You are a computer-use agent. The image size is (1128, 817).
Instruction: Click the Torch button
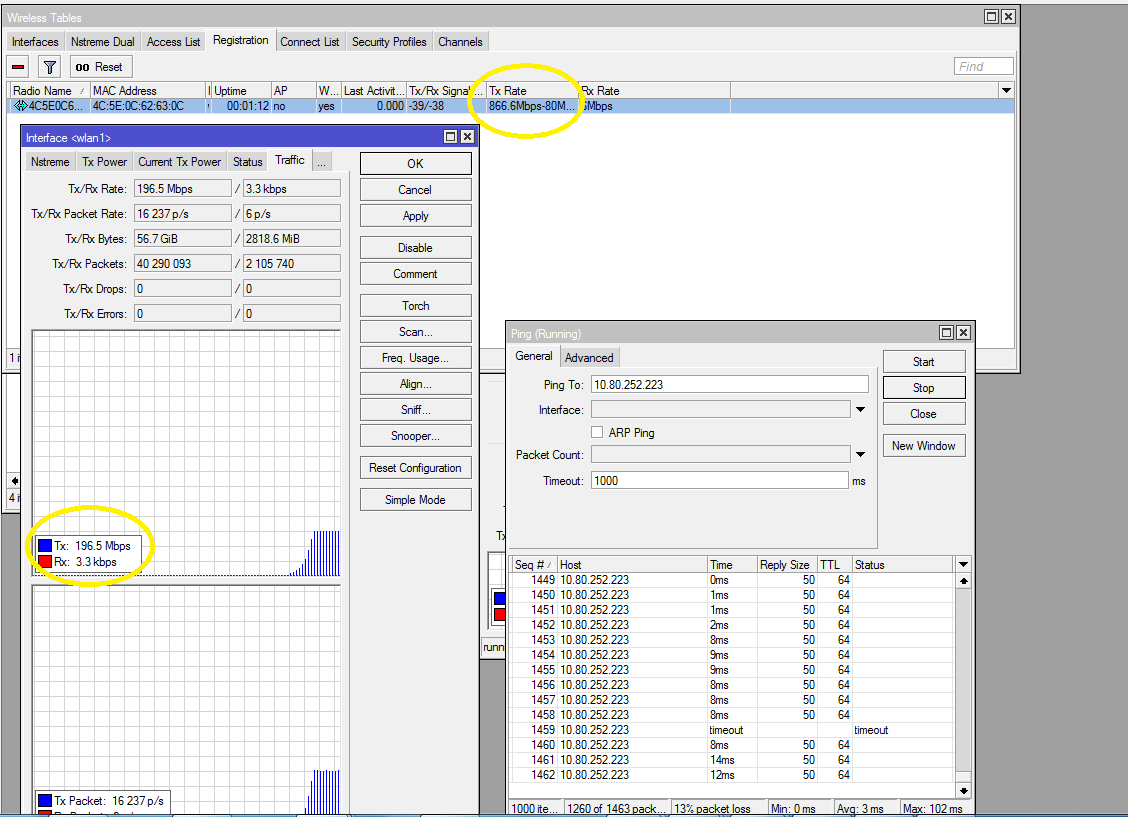pos(415,306)
